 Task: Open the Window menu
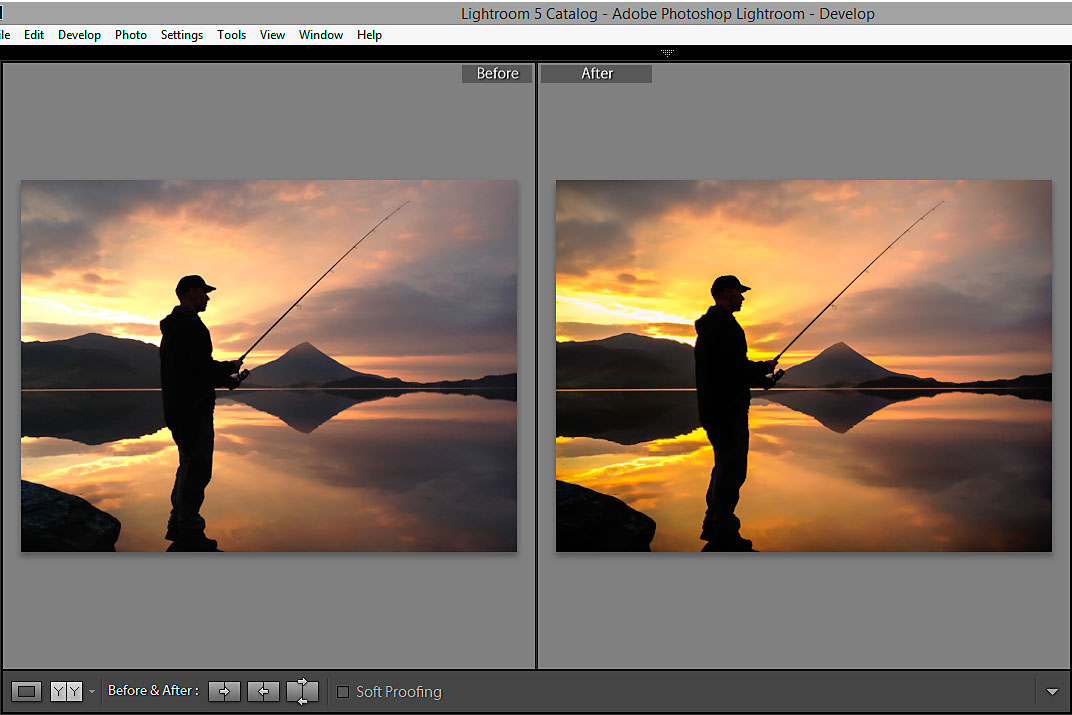tap(321, 35)
